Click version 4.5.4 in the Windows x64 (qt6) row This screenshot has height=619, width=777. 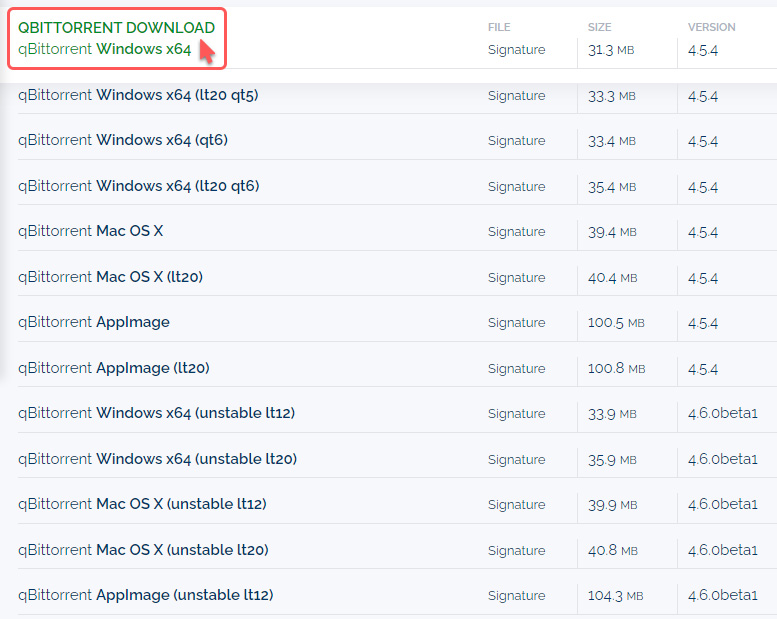[x=703, y=142]
